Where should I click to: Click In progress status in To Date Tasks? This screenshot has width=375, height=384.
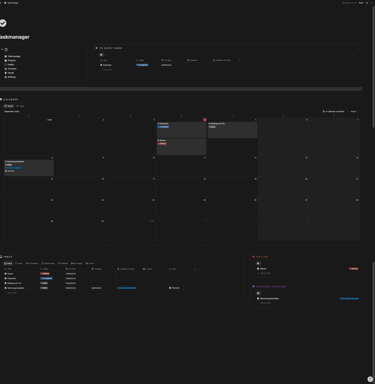(142, 65)
